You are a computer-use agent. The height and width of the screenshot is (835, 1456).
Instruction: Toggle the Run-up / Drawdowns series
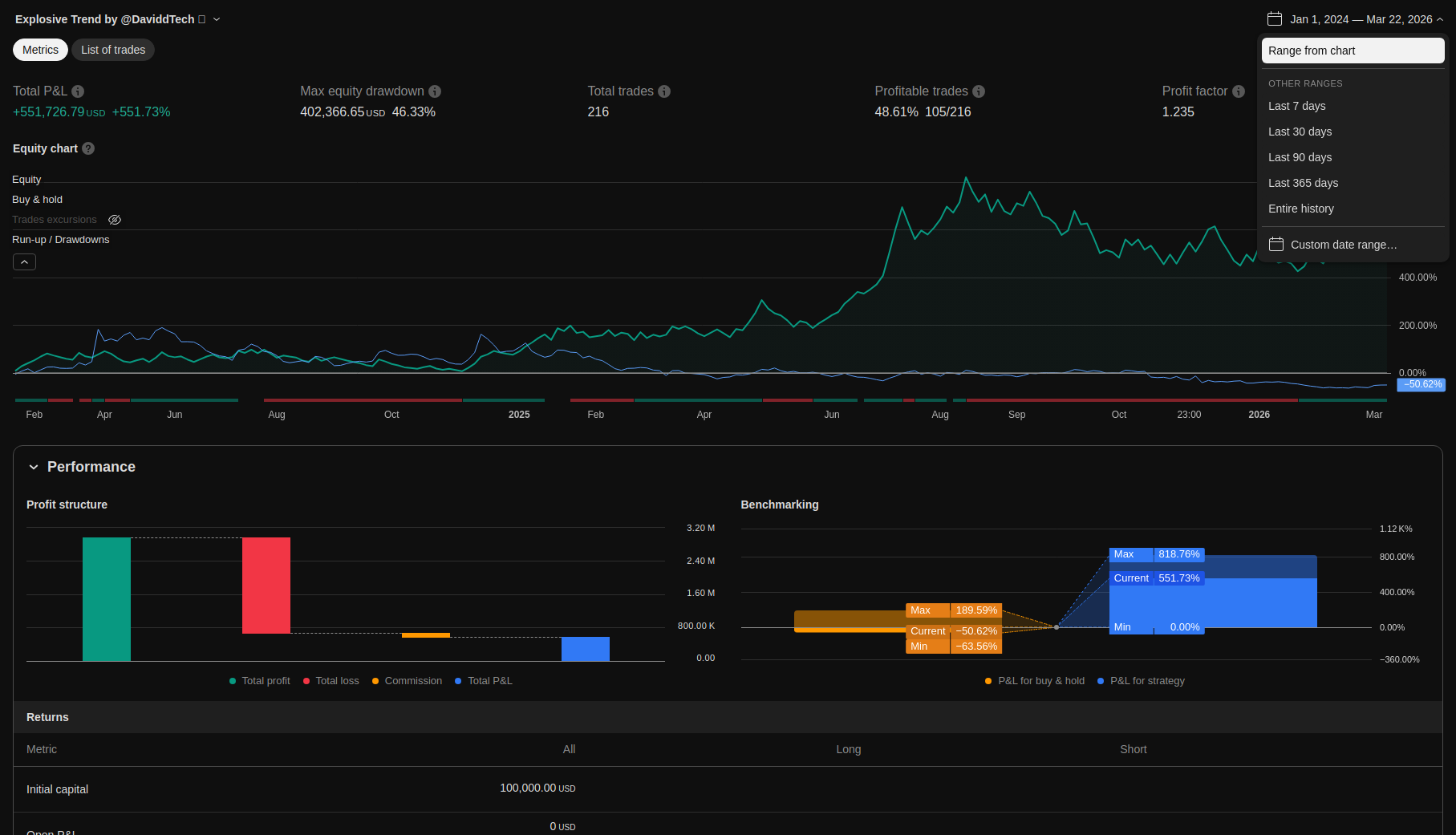click(x=60, y=240)
